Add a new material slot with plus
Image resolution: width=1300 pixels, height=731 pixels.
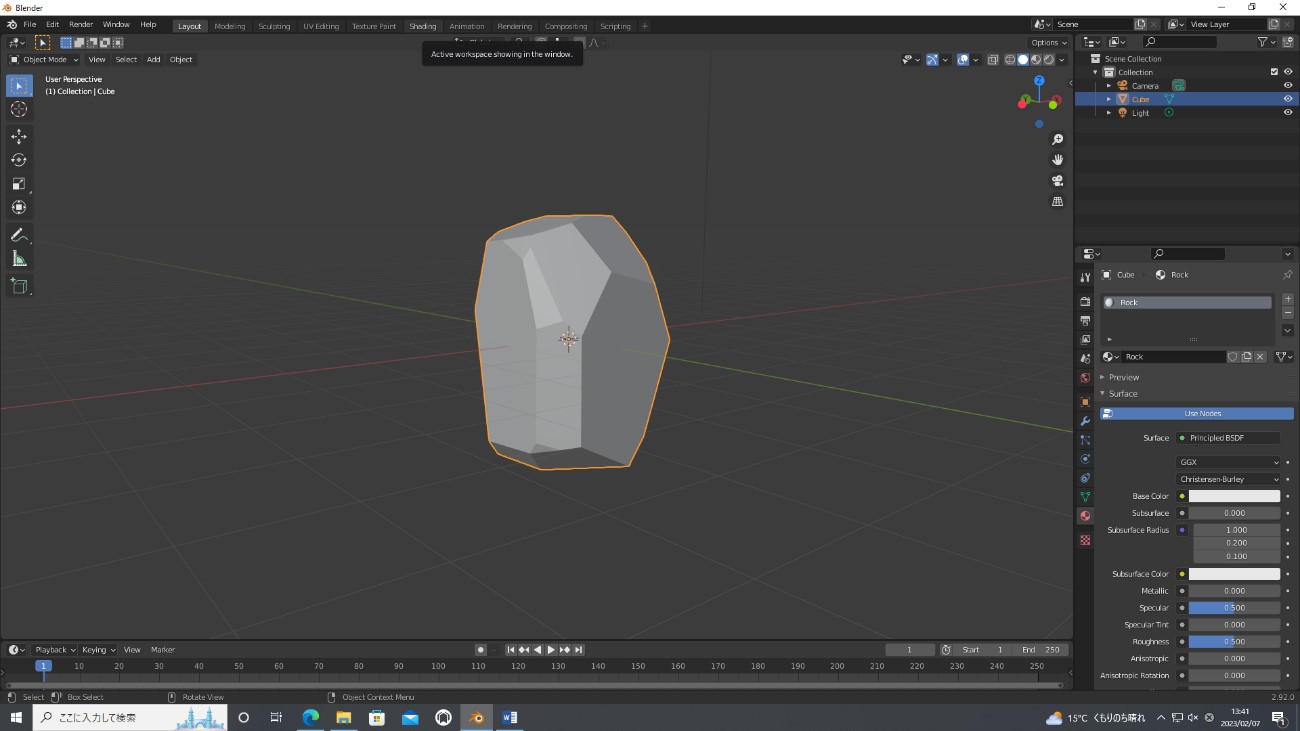point(1287,300)
